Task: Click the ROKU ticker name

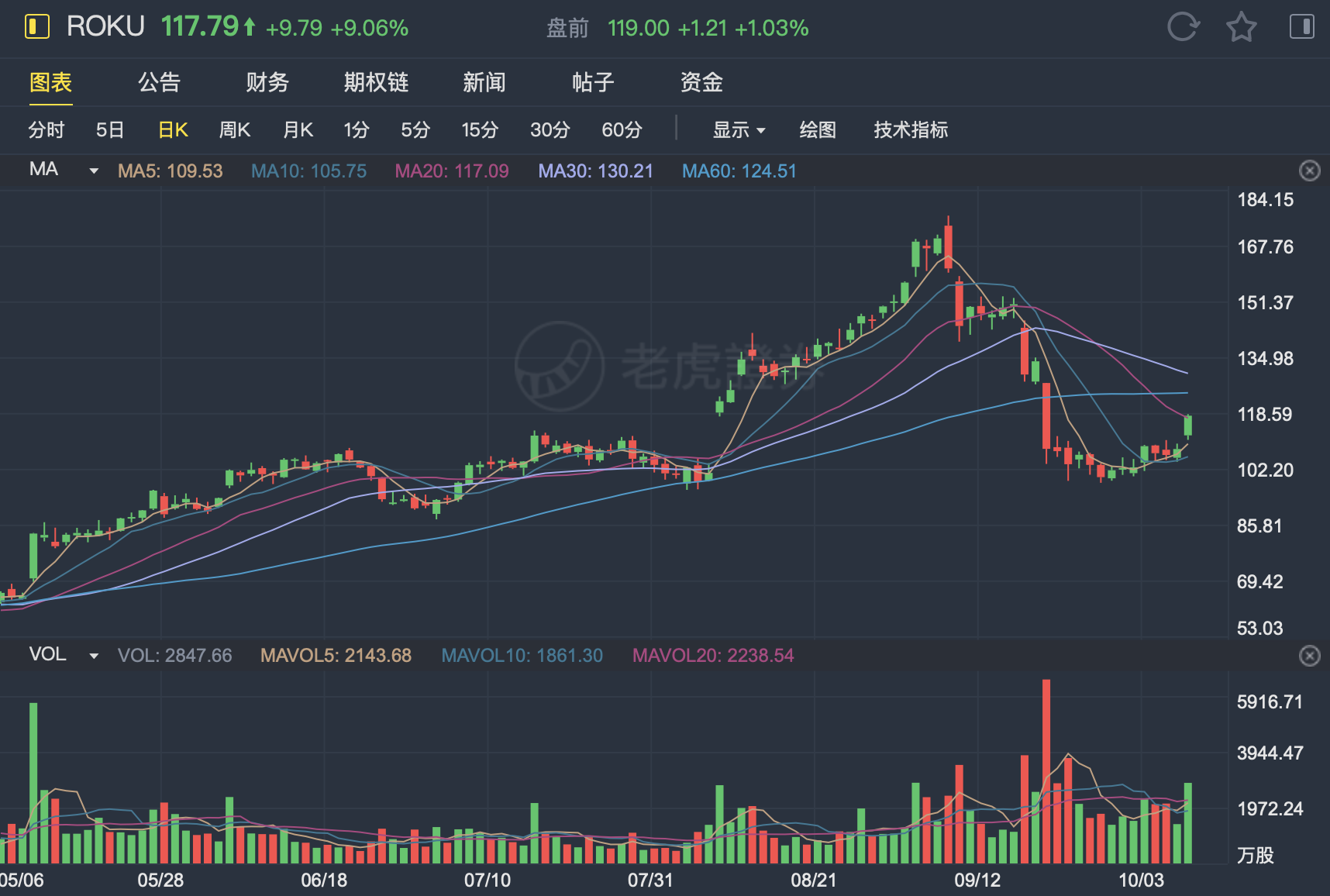Action: coord(105,27)
